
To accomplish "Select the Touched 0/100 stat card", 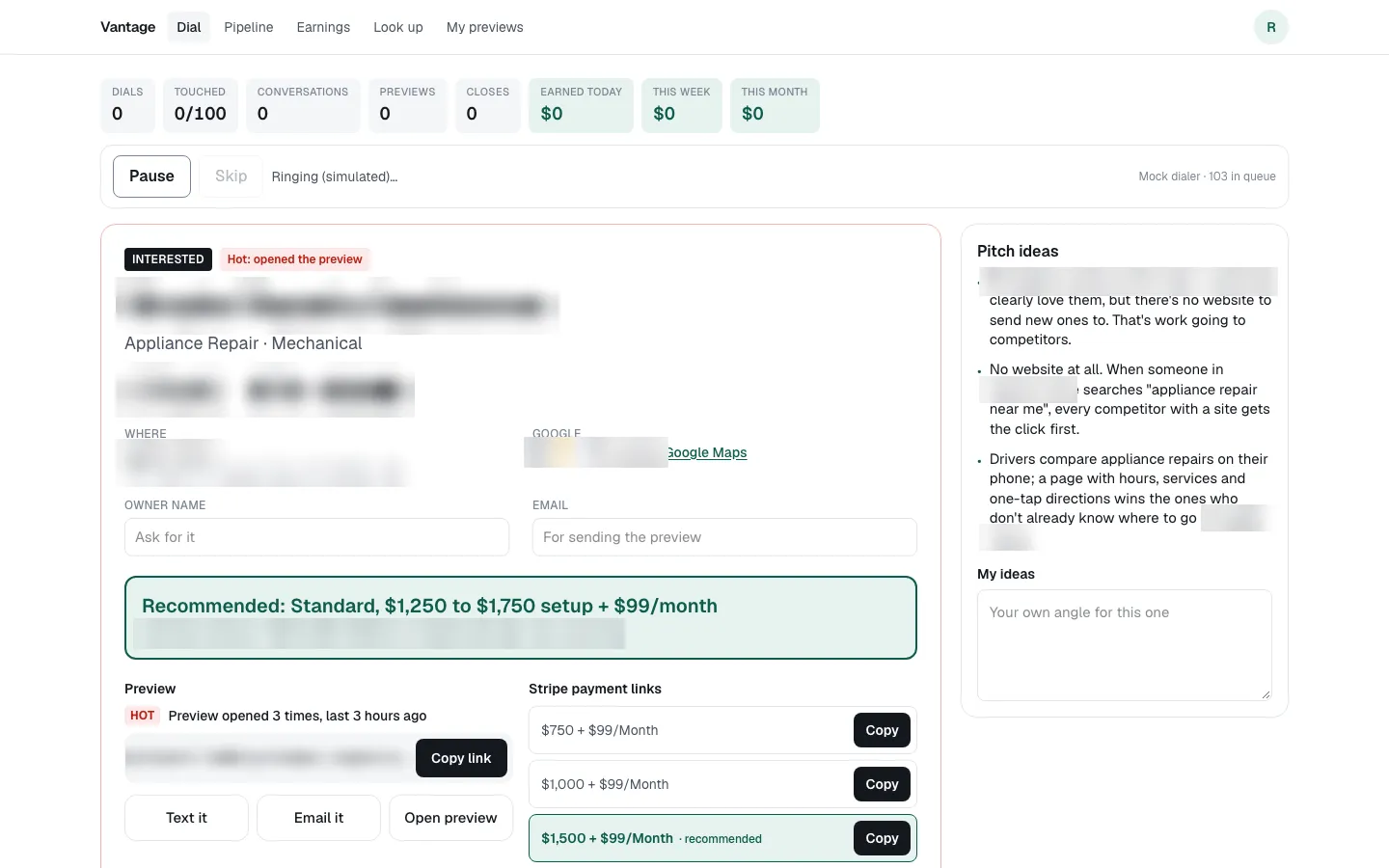I will pos(200,105).
